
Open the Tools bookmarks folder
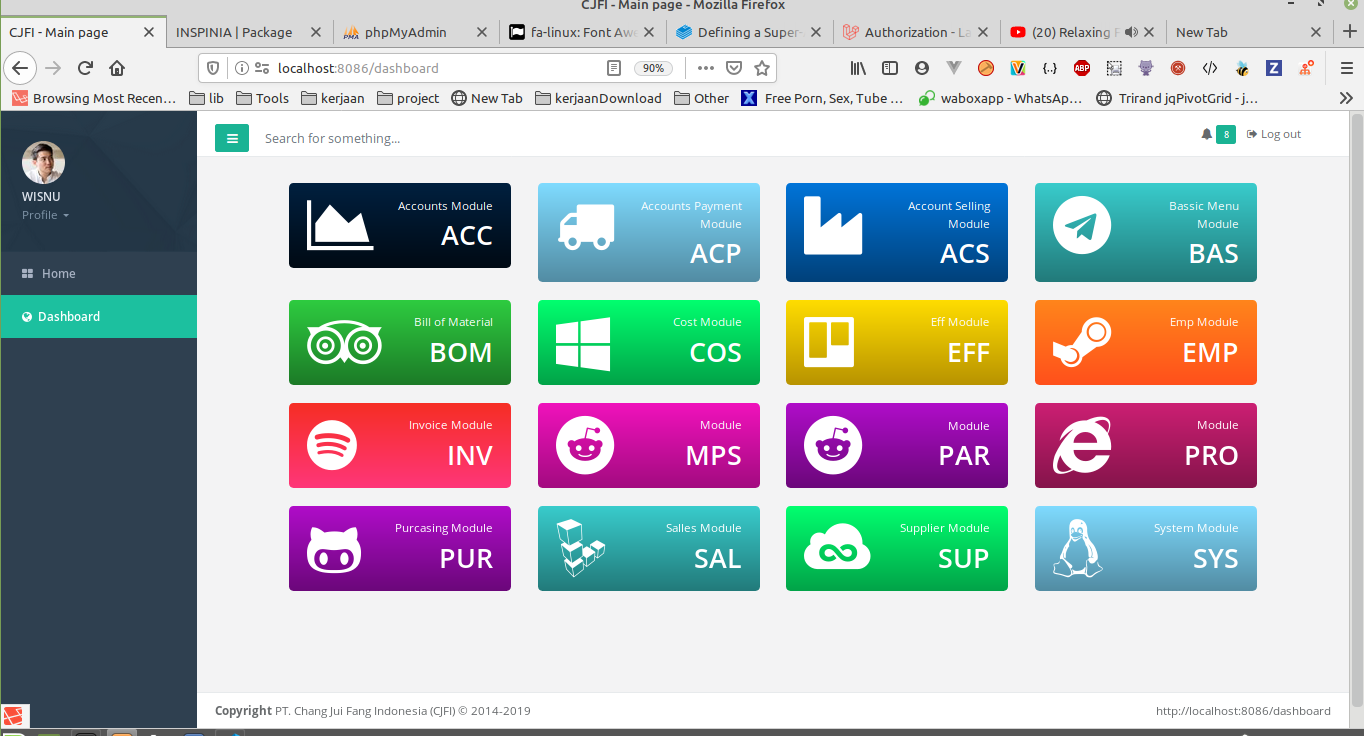coord(262,98)
